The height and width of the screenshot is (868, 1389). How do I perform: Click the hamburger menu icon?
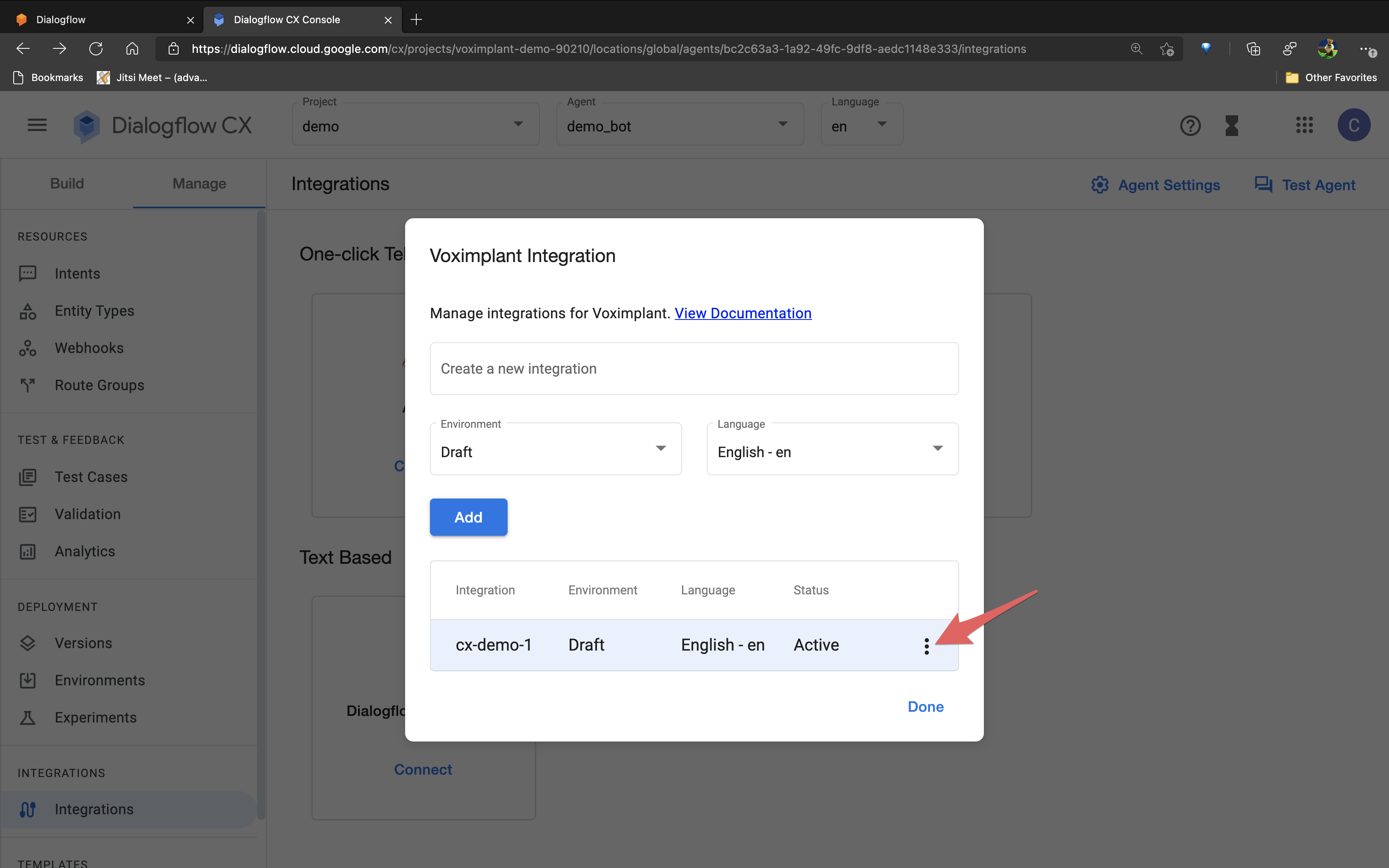(x=37, y=125)
